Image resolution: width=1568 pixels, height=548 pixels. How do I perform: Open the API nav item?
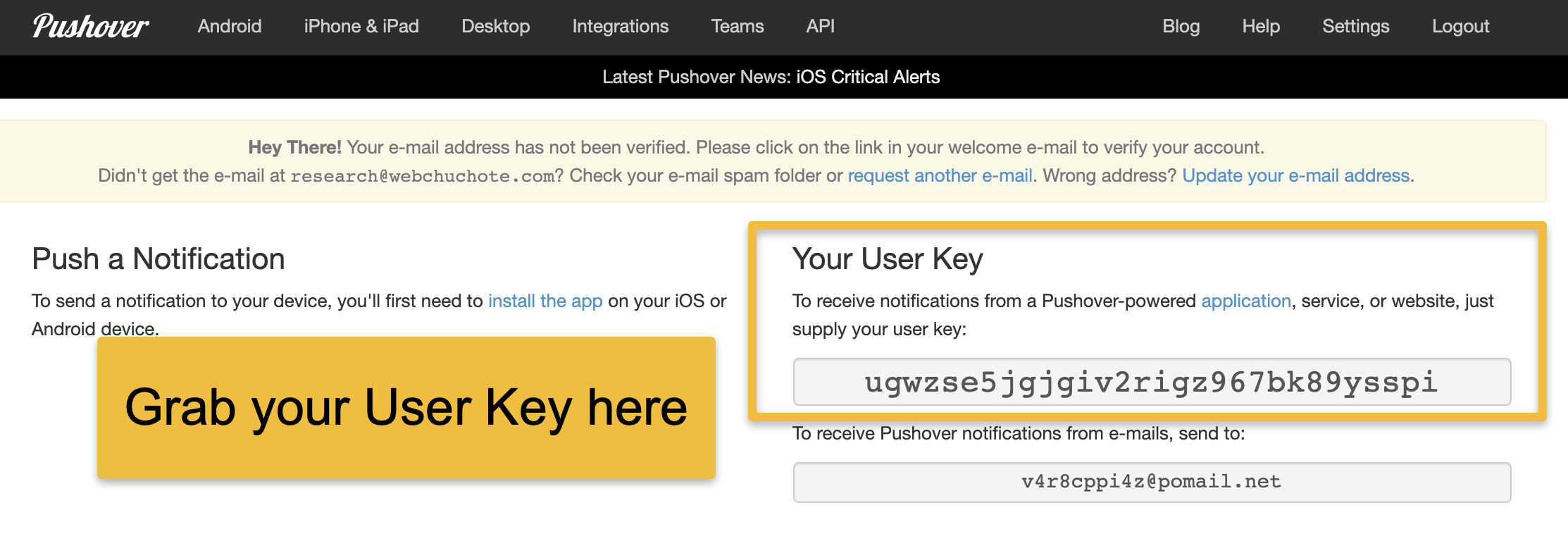(820, 27)
